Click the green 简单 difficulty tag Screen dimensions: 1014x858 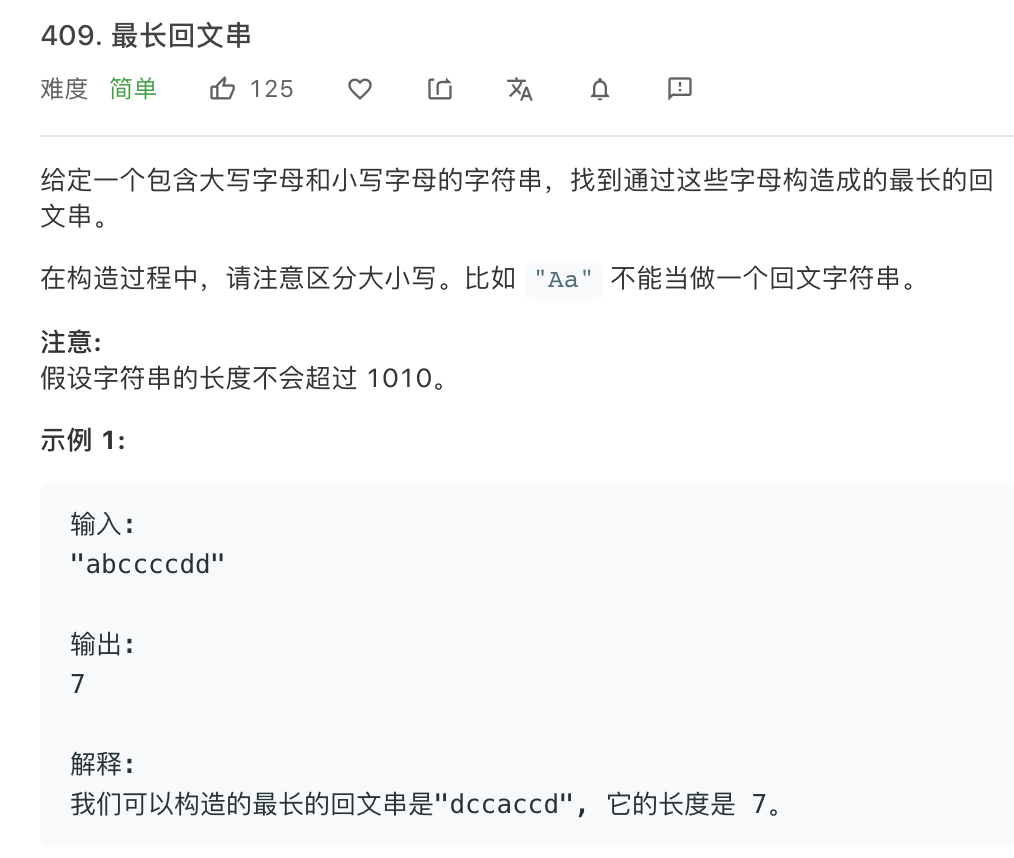pos(133,88)
